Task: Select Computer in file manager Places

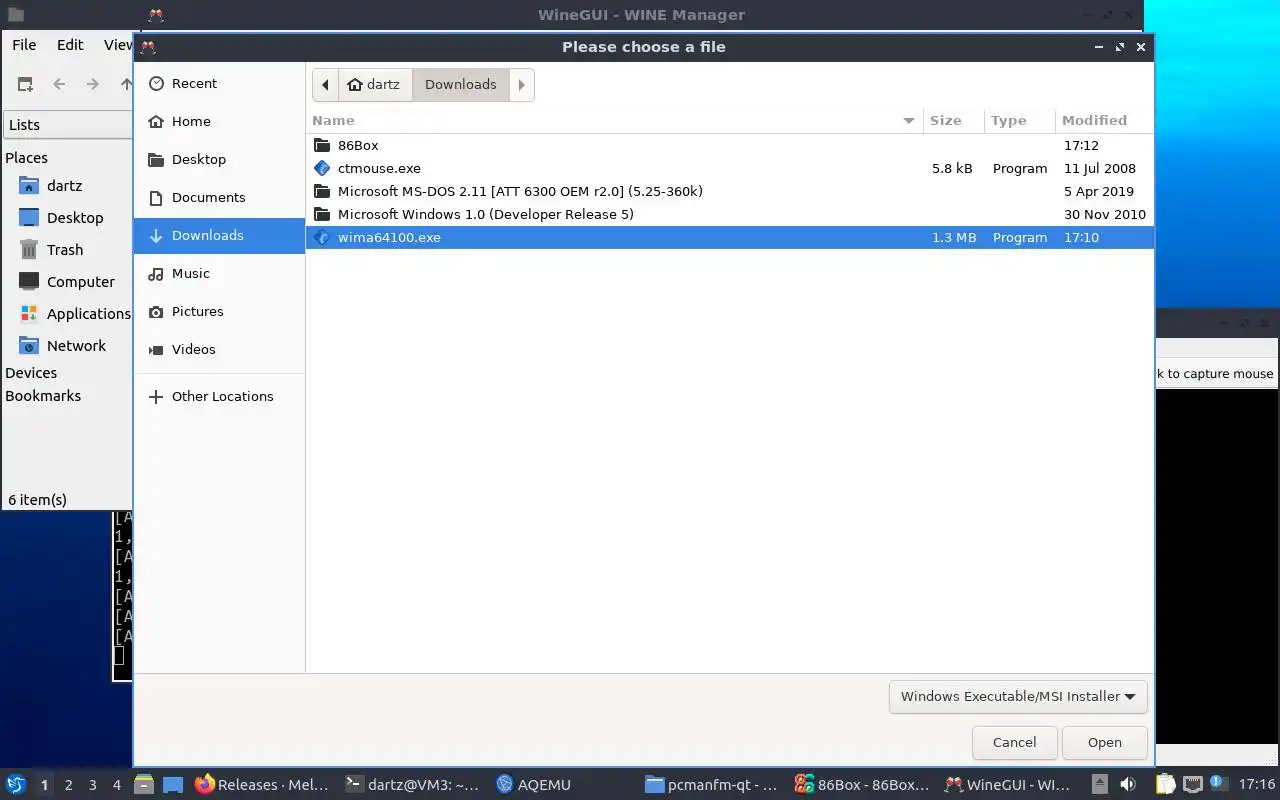Action: pyautogui.click(x=68, y=282)
